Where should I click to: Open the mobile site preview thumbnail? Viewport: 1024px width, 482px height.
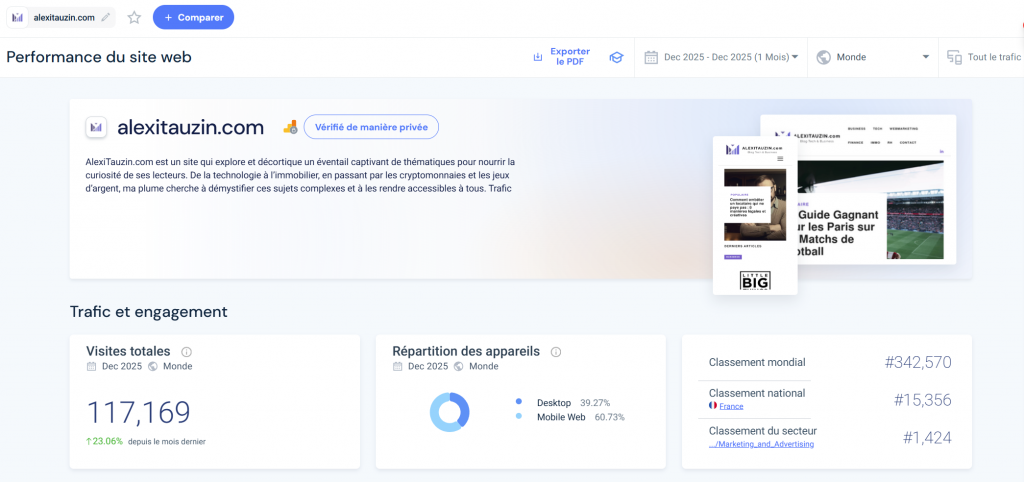[x=755, y=215]
